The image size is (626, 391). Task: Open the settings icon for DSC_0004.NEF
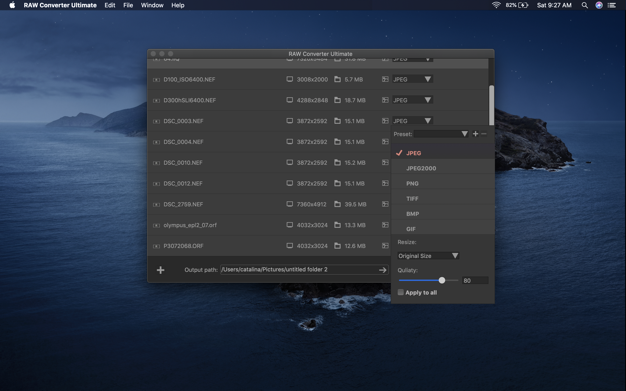(x=385, y=141)
